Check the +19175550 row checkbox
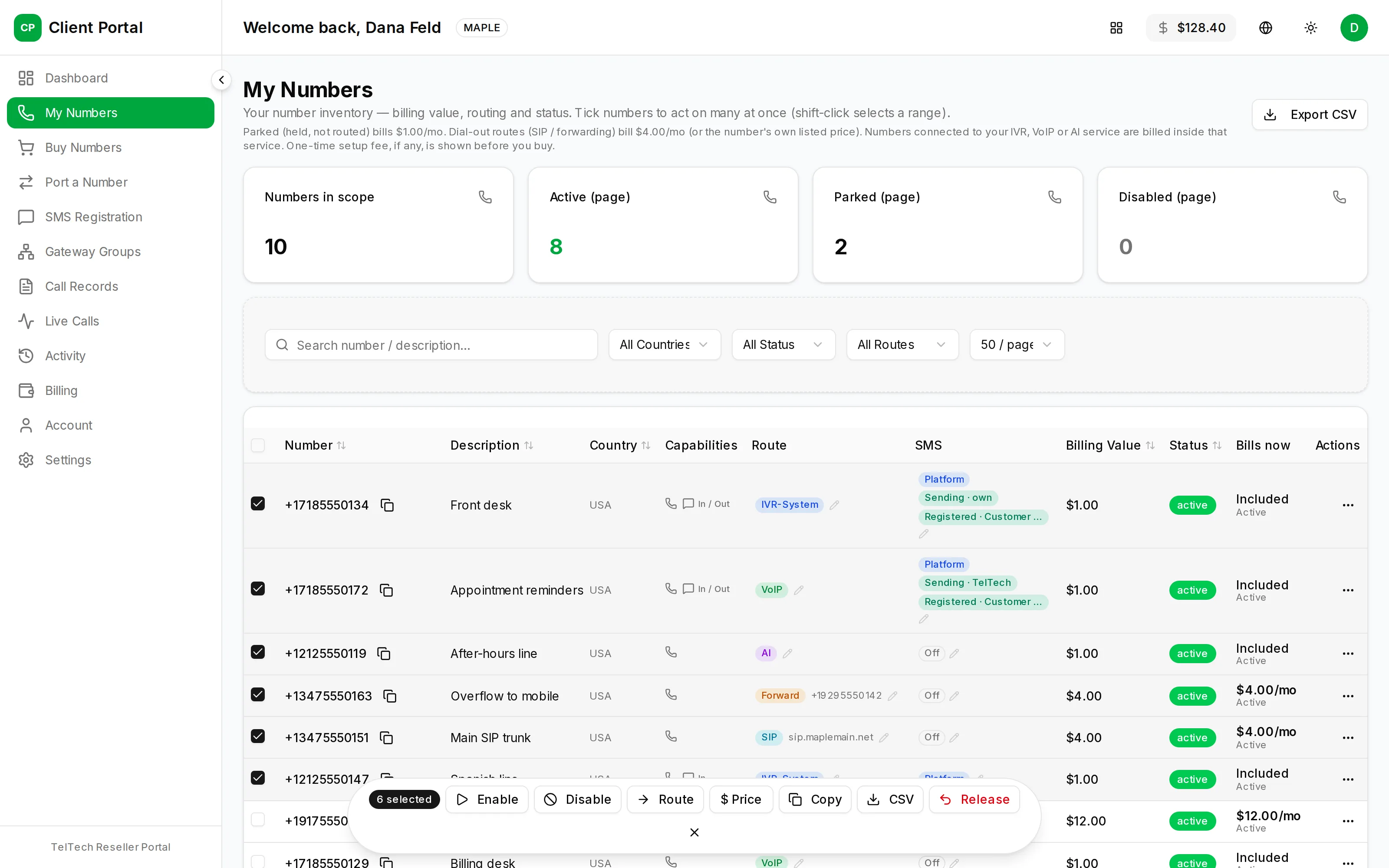This screenshot has height=868, width=1389. [x=258, y=820]
